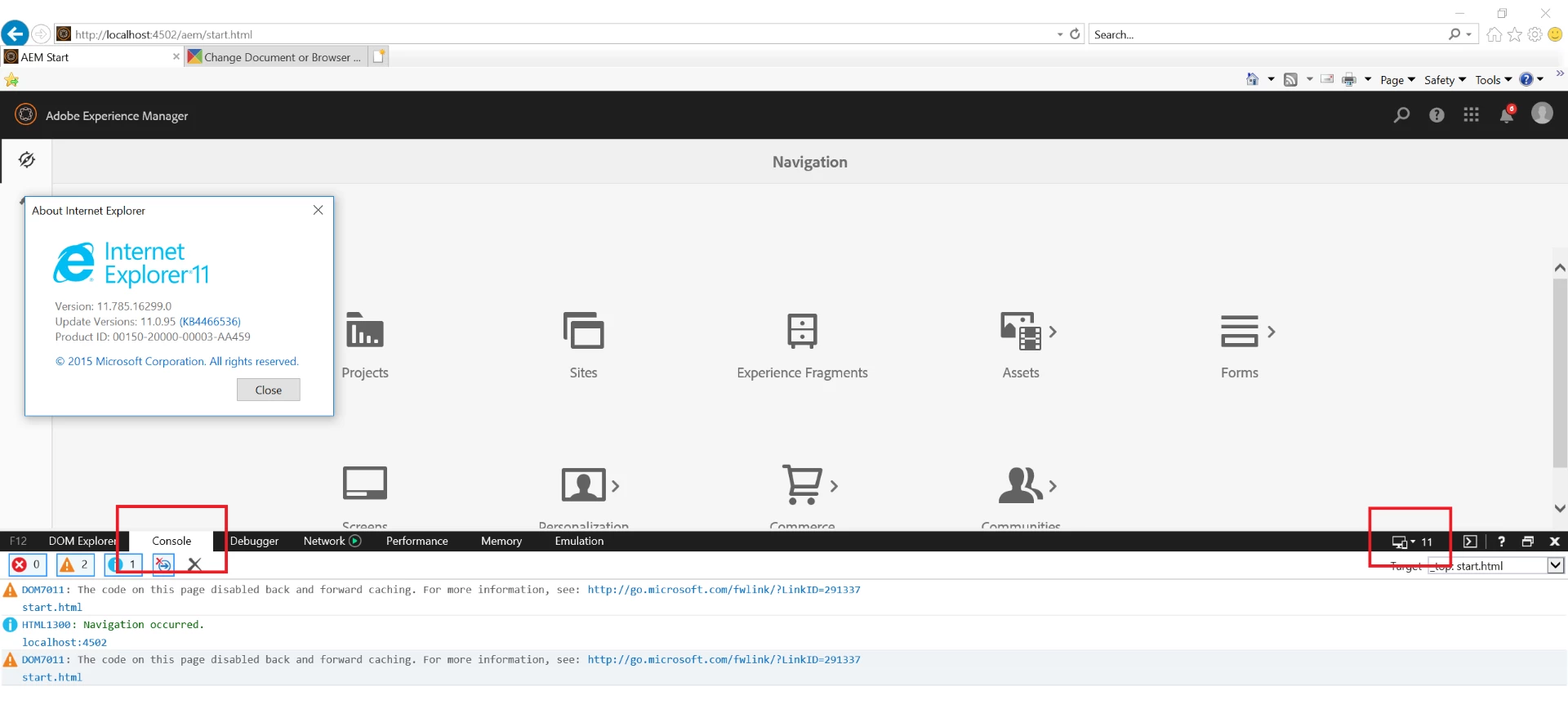Open the AEM help question mark icon
This screenshot has width=1568, height=709.
pyautogui.click(x=1437, y=115)
